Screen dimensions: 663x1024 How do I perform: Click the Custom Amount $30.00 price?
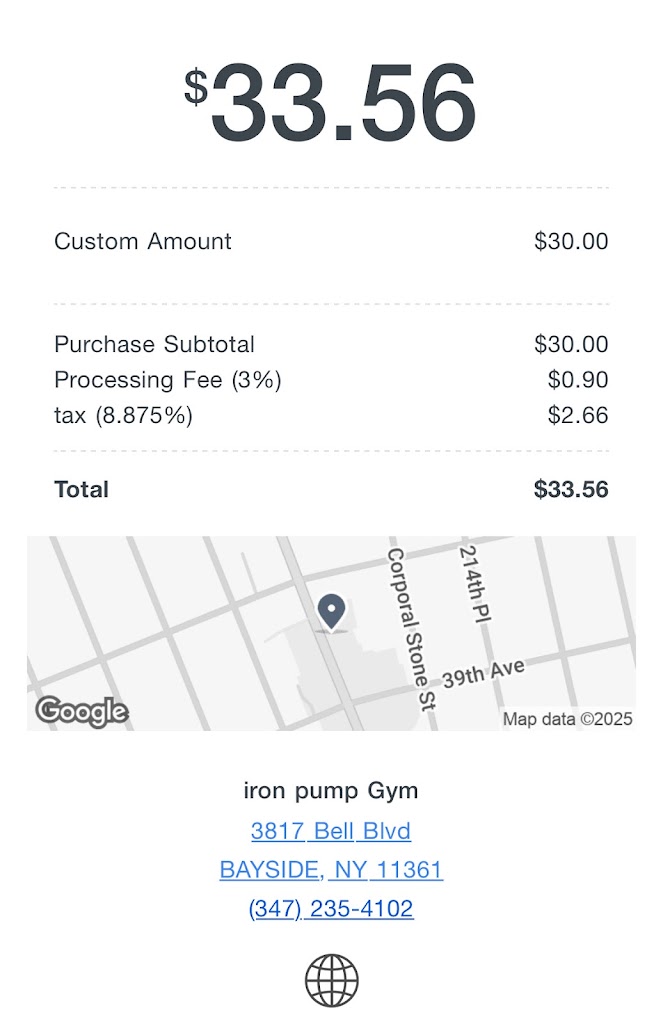(x=571, y=241)
